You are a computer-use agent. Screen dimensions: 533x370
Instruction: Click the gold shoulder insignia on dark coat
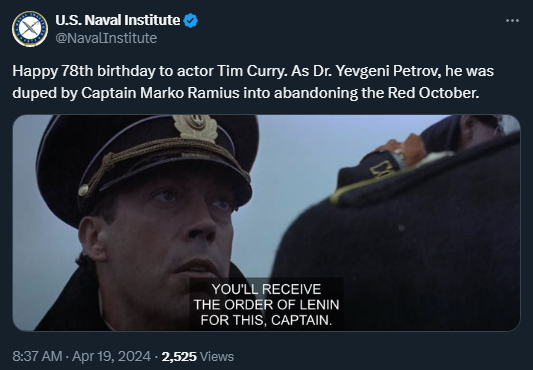point(382,167)
